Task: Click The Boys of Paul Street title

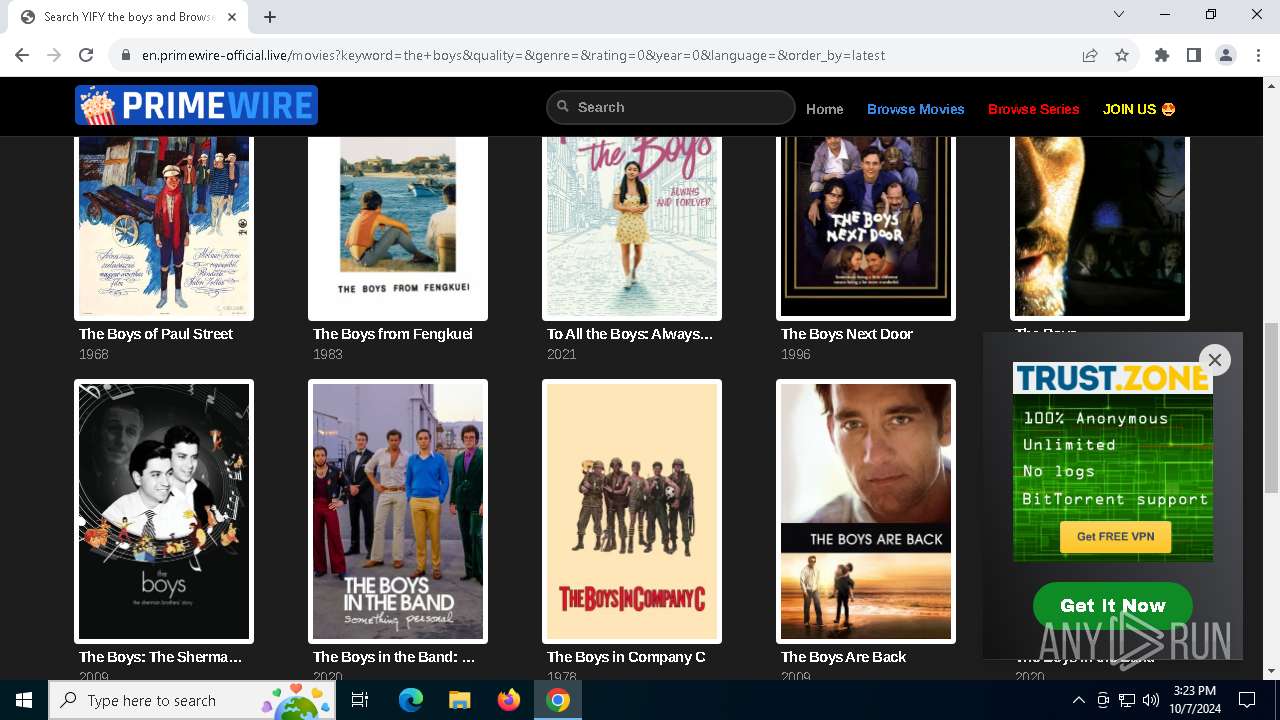Action: coord(156,334)
